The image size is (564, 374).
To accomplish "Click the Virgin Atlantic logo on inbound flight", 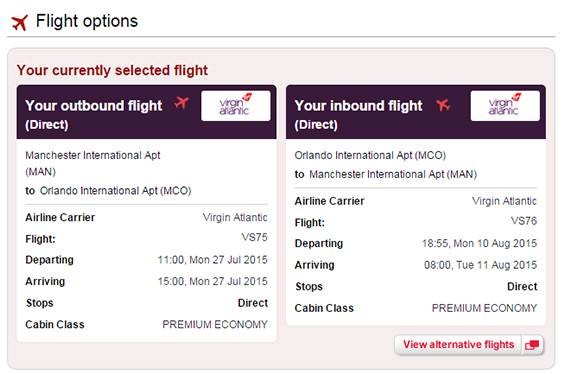I will point(505,106).
